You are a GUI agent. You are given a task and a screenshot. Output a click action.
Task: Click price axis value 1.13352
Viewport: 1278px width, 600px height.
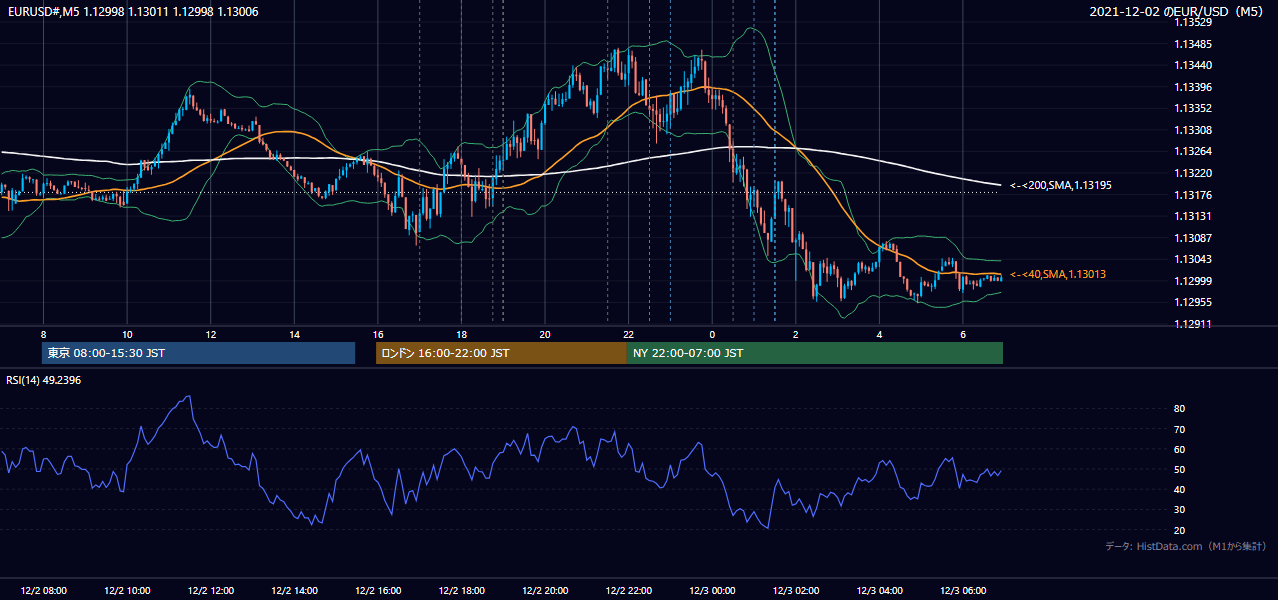tap(1193, 108)
